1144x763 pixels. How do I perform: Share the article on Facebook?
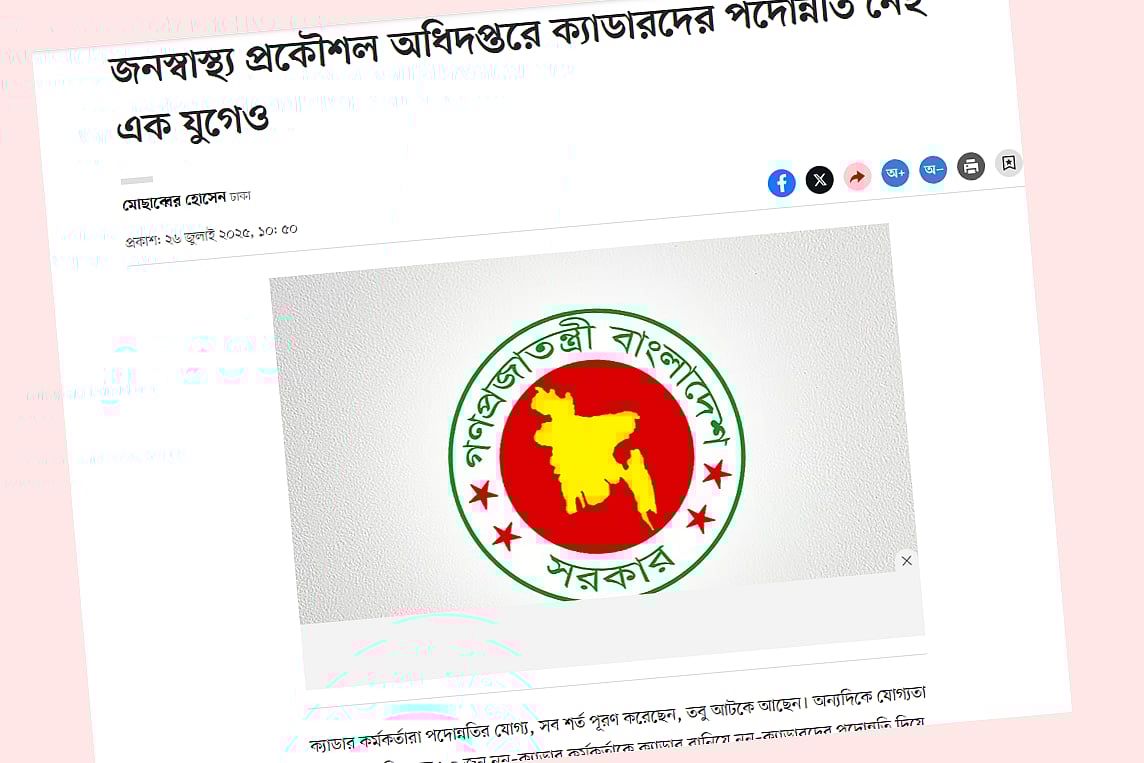(x=781, y=182)
